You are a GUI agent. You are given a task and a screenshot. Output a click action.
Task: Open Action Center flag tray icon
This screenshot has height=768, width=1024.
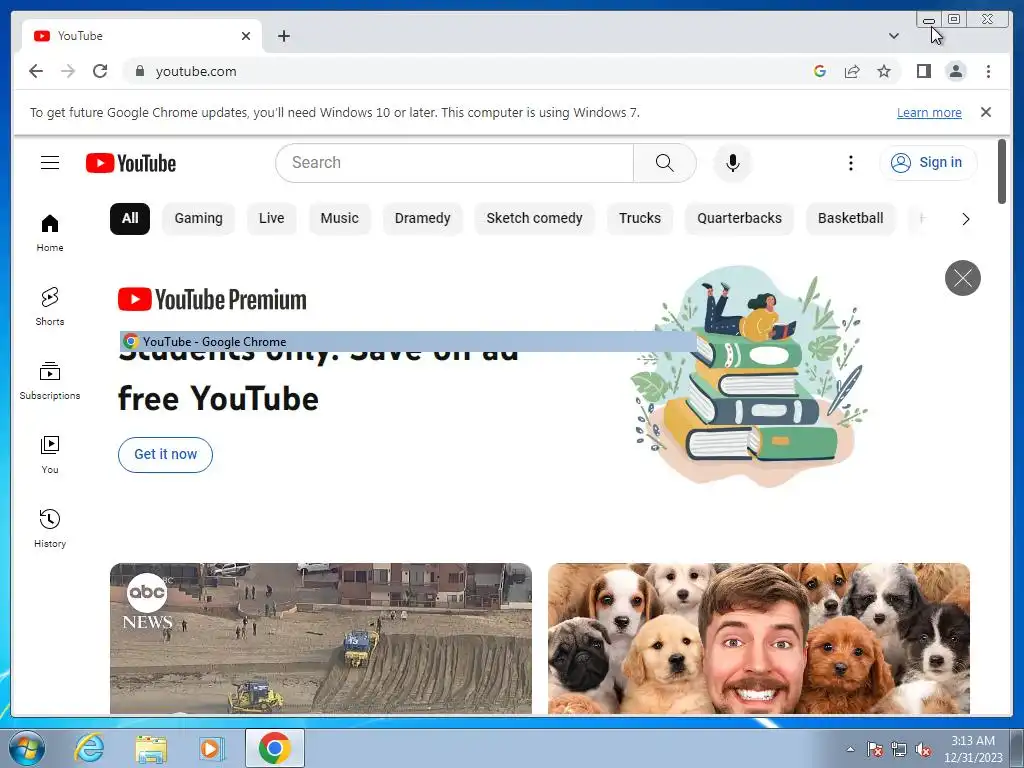[x=874, y=749]
